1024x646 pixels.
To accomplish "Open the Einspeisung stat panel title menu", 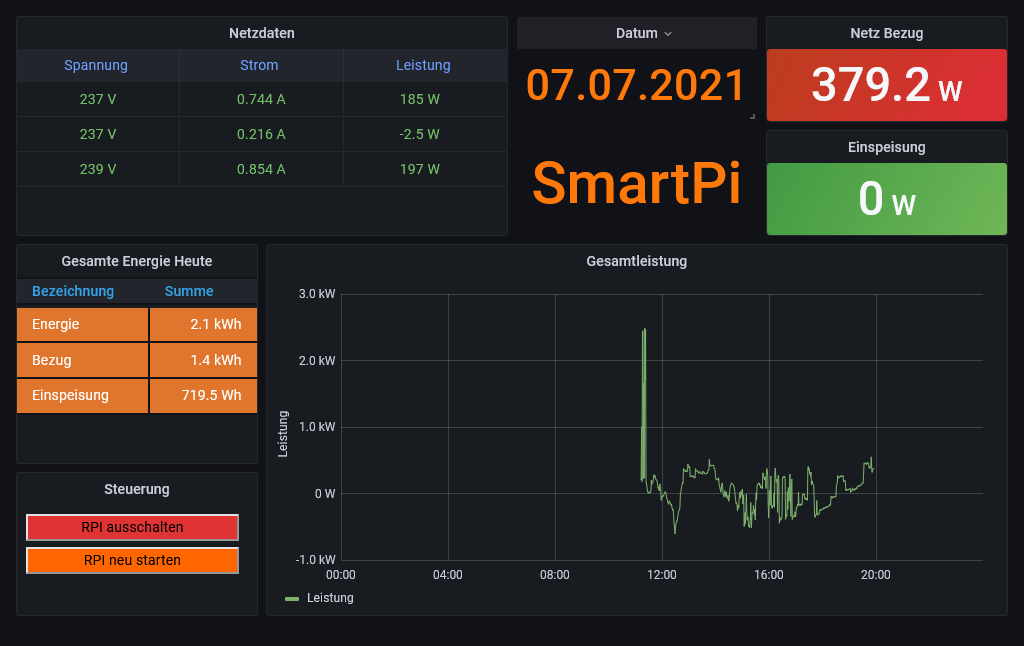I will click(886, 147).
